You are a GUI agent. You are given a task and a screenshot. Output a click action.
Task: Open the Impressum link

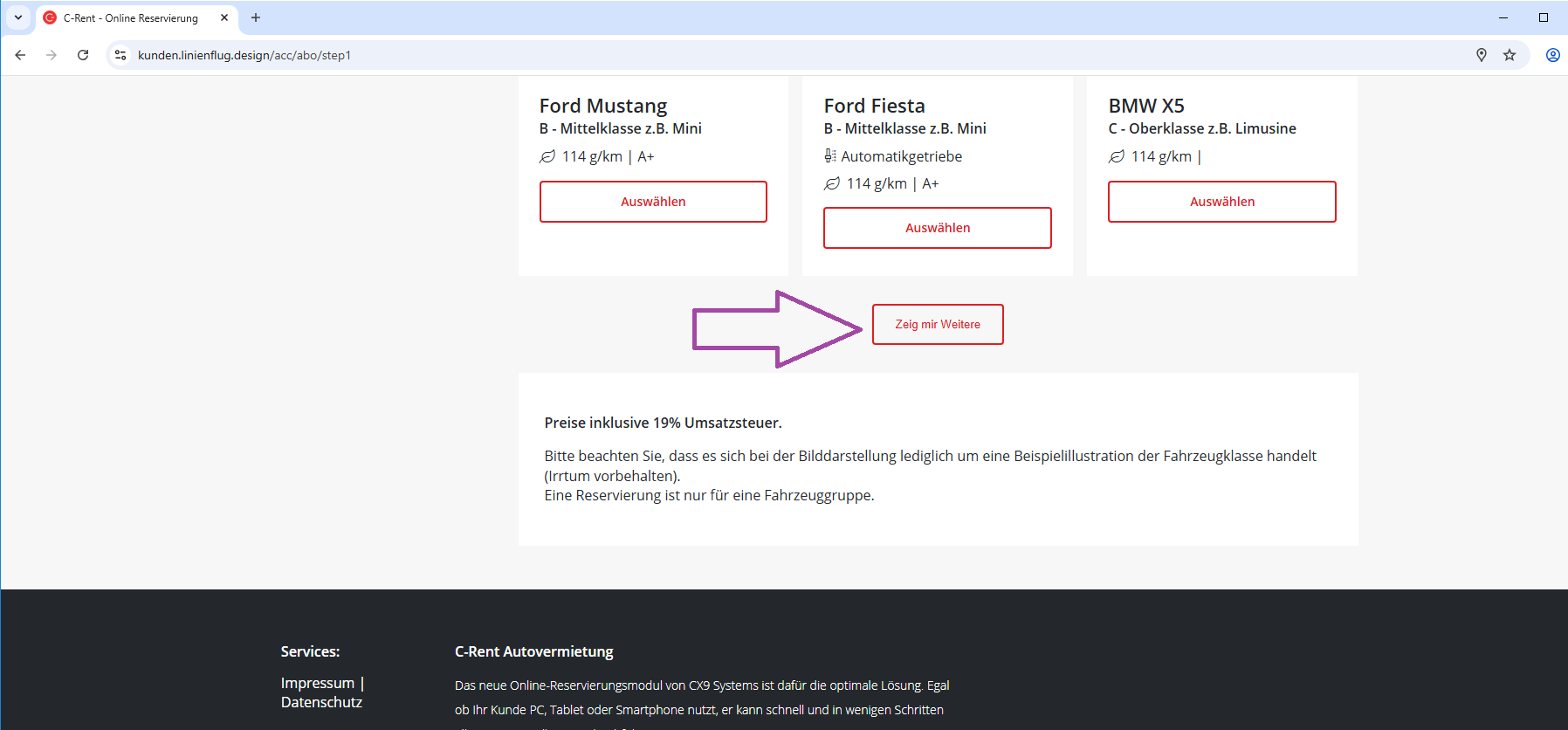317,683
